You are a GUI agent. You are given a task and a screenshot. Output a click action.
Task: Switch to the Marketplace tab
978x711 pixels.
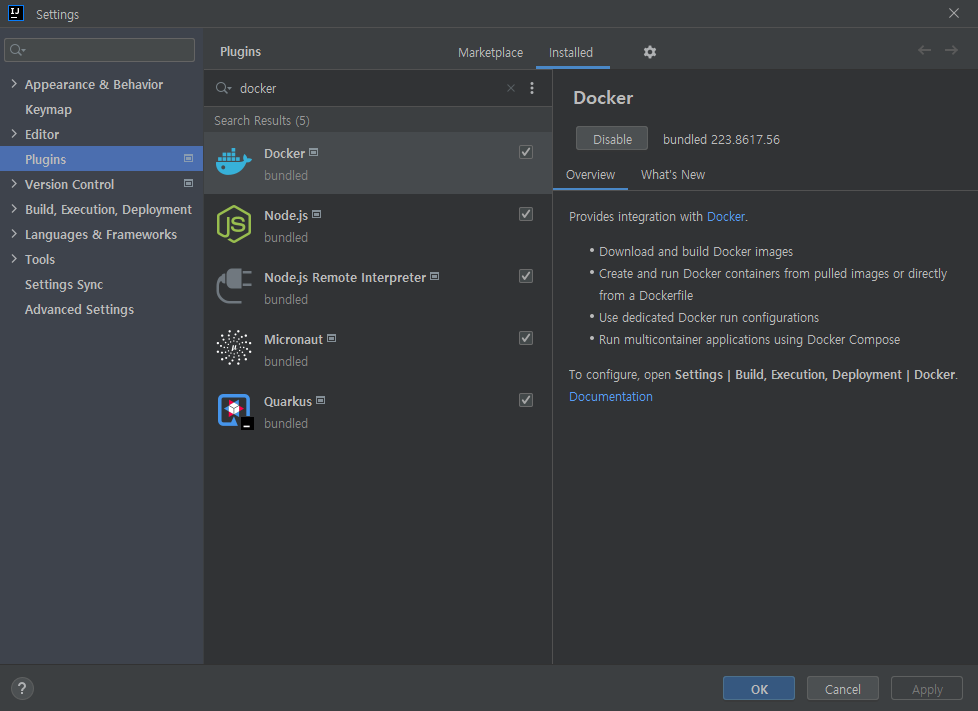(x=490, y=52)
